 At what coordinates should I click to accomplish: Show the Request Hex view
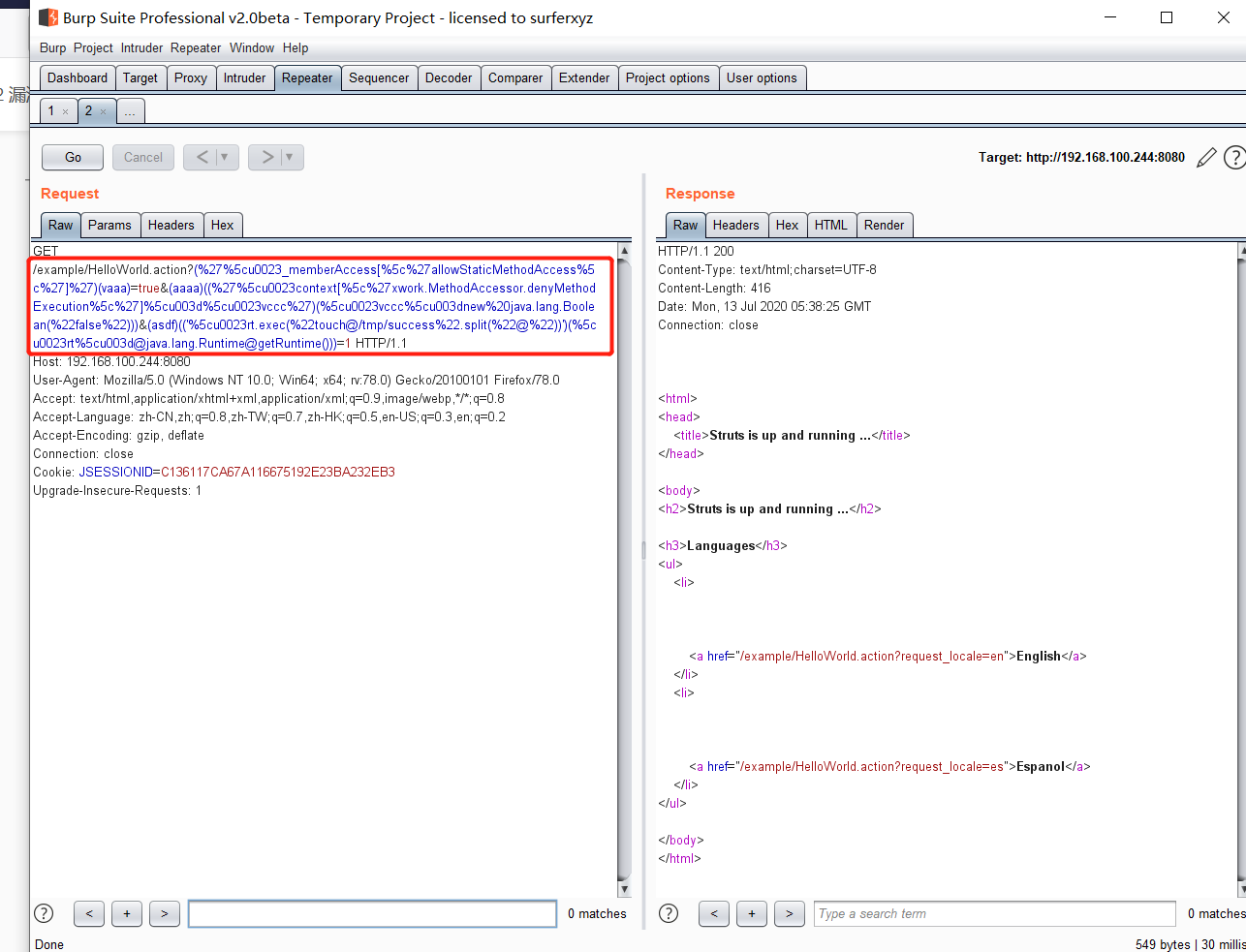(223, 226)
